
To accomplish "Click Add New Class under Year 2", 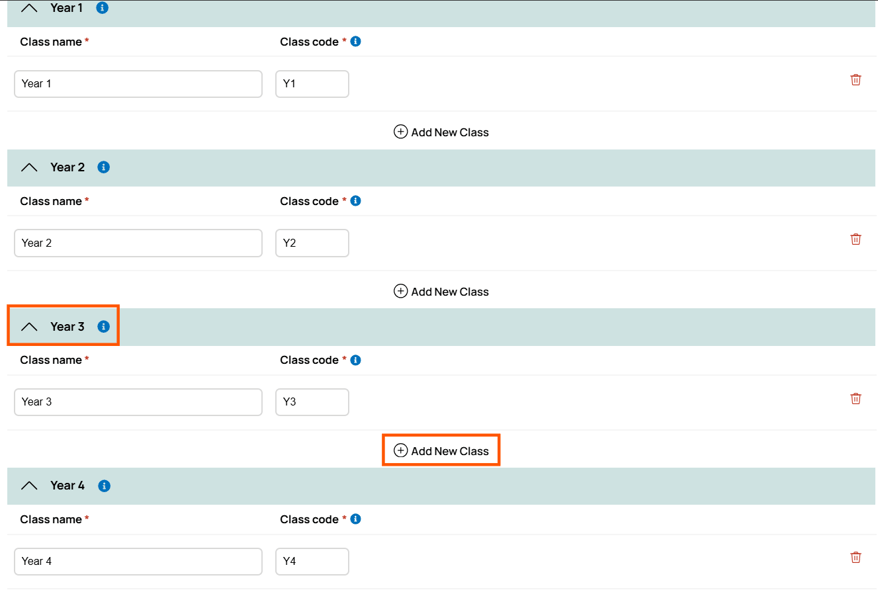I will 441,291.
